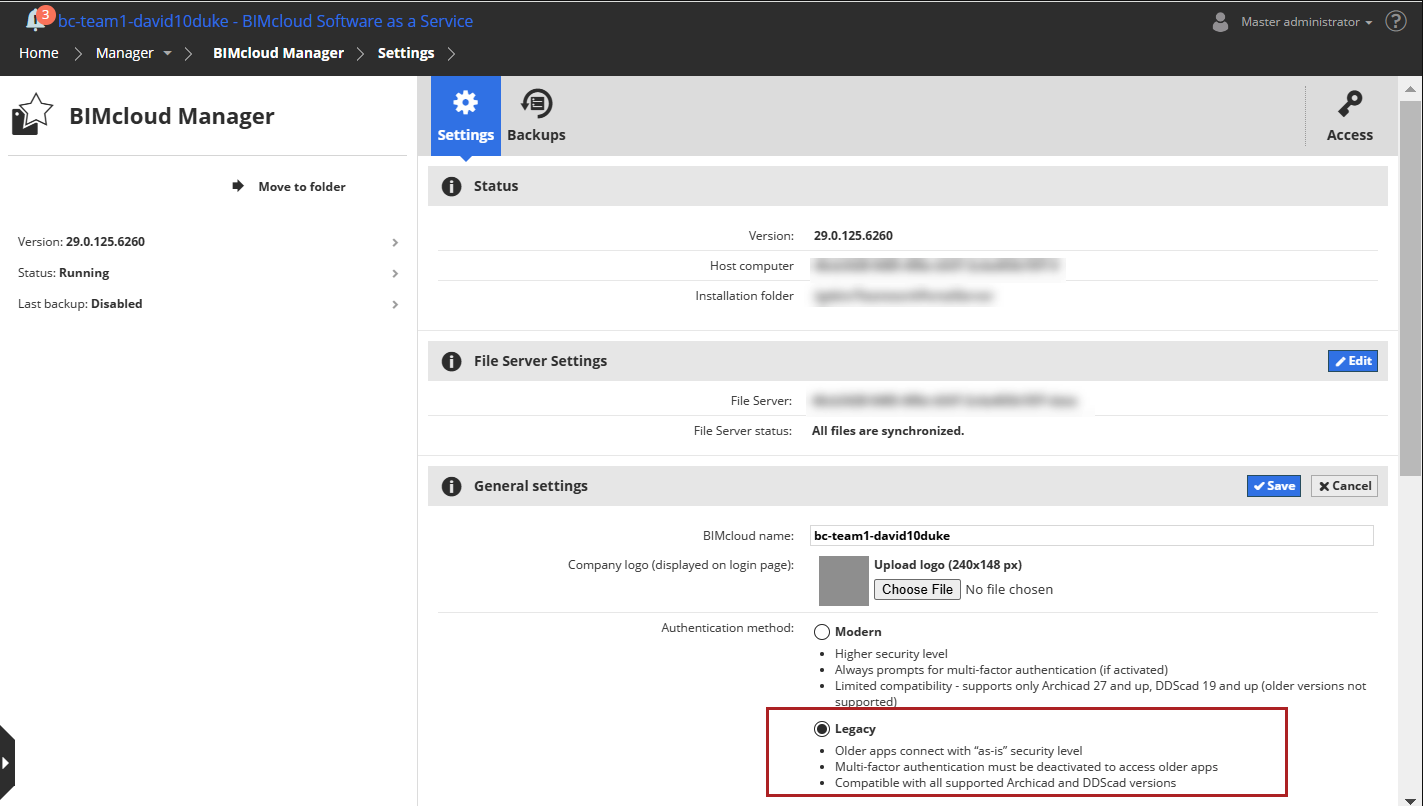Viewport: 1423px width, 806px height.
Task: Click the "All files are synchronized." status text
Action: [888, 431]
